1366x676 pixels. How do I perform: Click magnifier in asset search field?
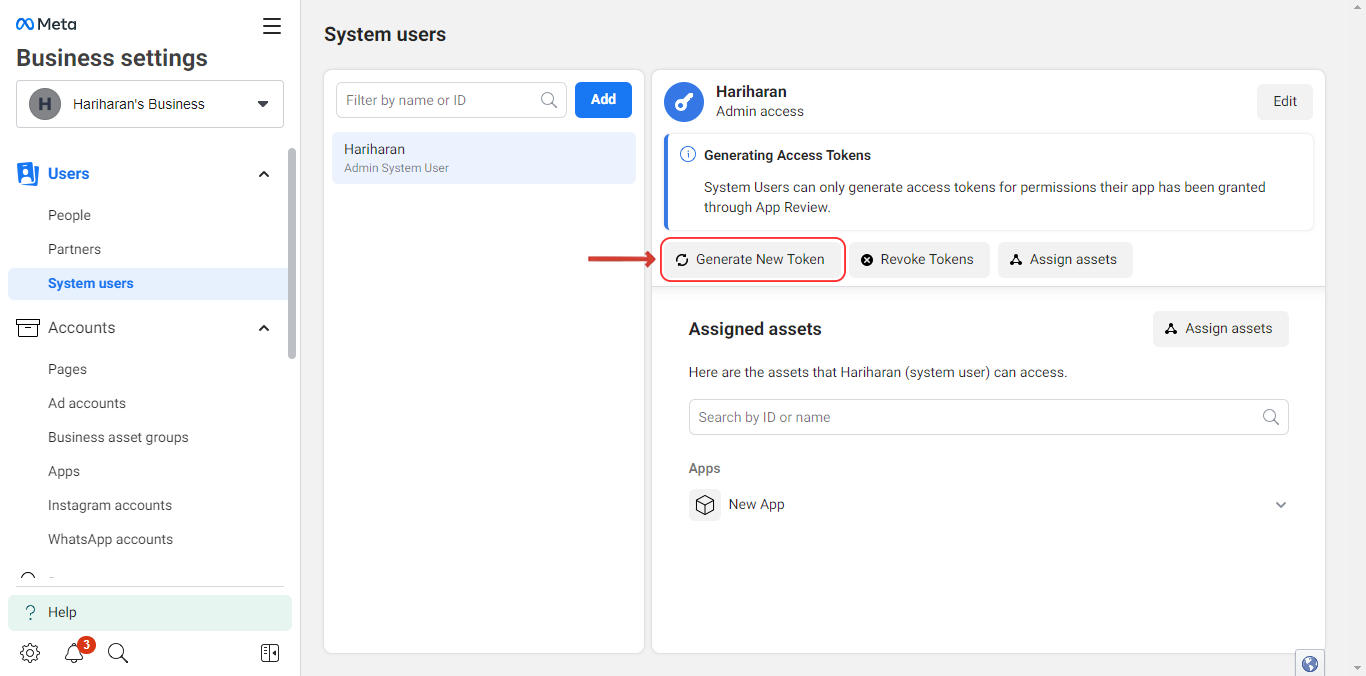[1271, 417]
